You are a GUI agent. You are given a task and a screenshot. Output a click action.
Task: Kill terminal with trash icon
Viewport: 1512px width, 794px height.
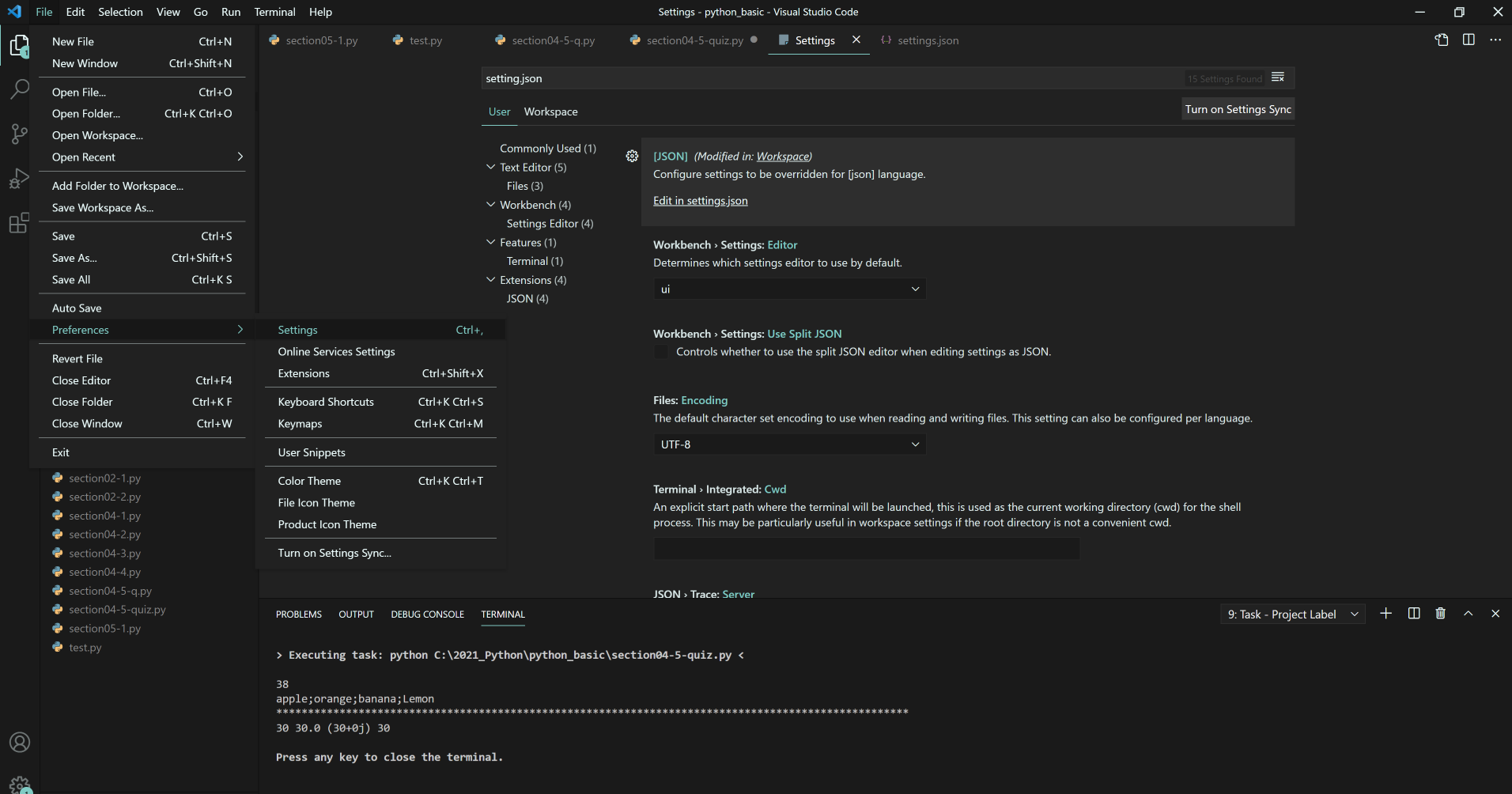(x=1441, y=614)
